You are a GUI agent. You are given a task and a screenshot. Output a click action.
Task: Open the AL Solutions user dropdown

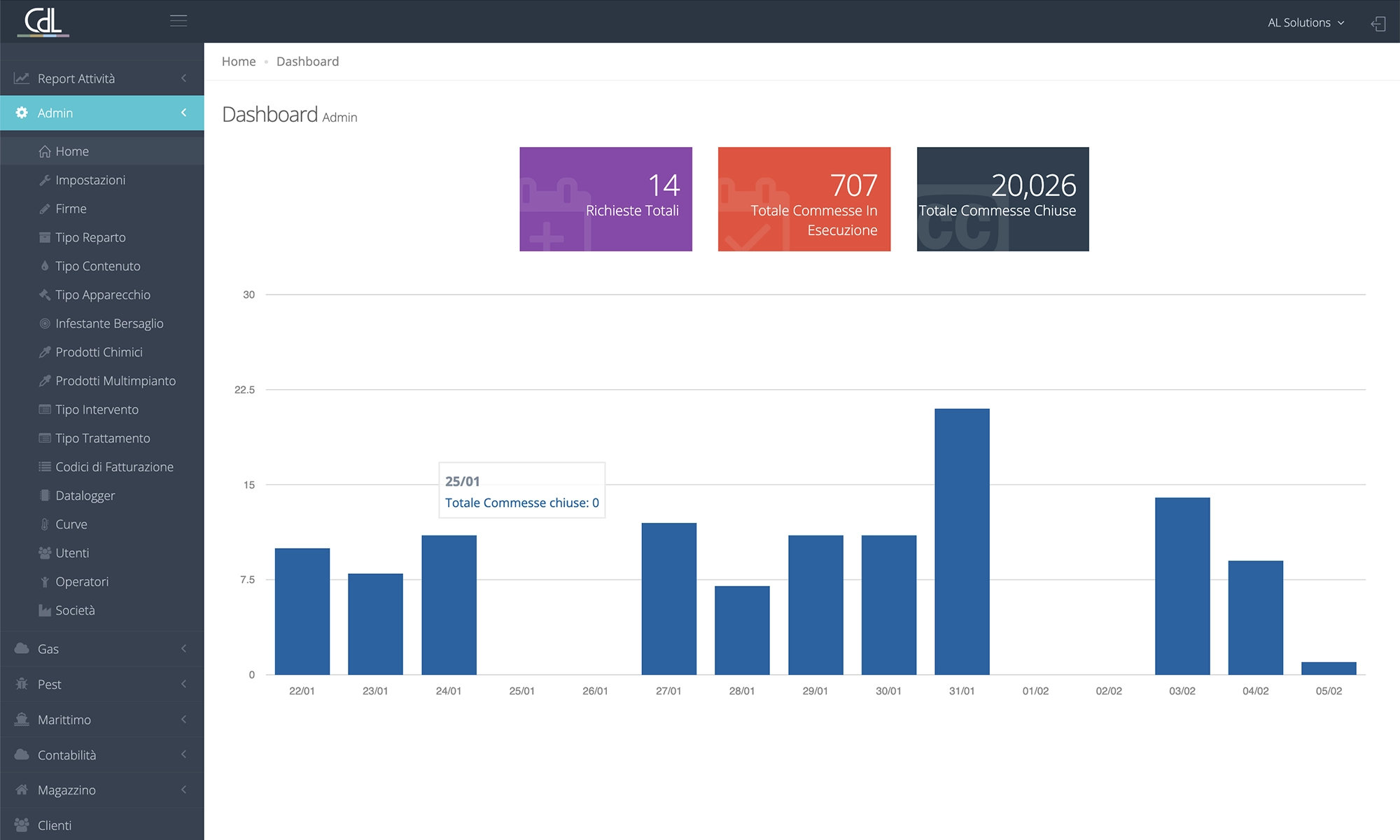coord(1305,22)
